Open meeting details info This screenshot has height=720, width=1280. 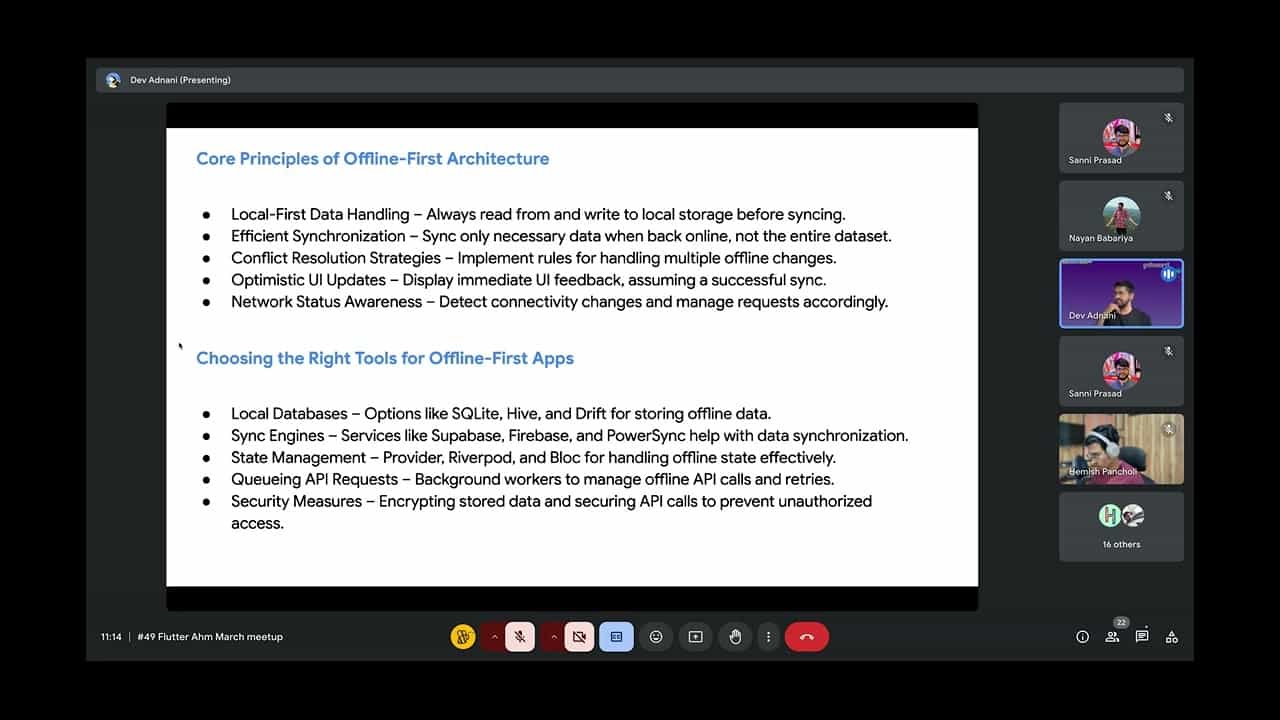[1082, 636]
